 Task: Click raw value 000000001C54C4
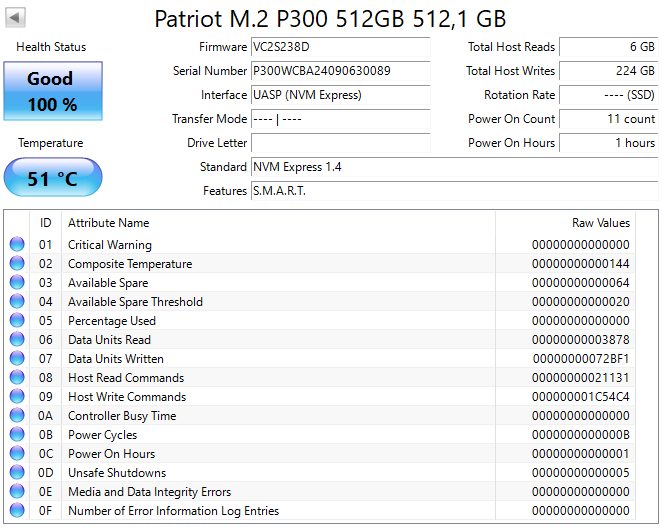pos(581,397)
